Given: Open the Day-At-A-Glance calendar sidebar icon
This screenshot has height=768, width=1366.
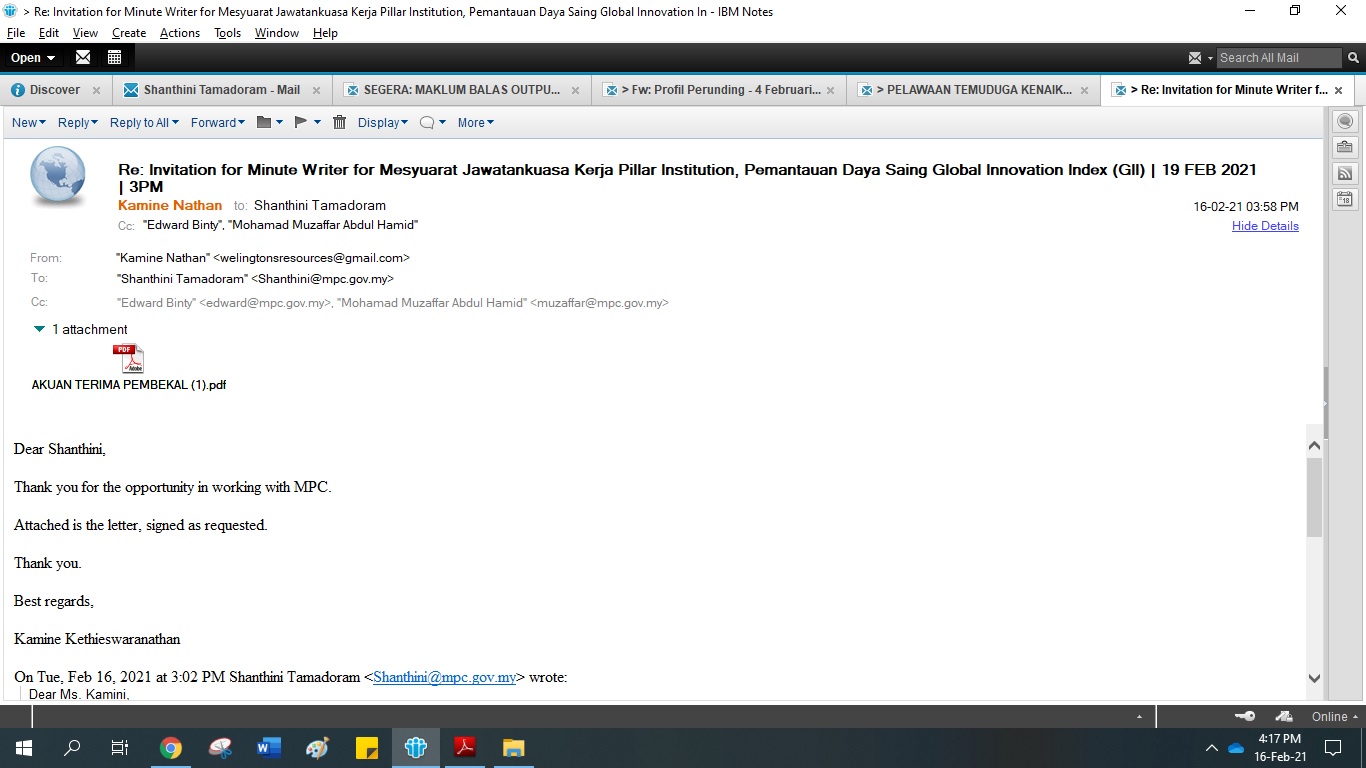Looking at the screenshot, I should (1345, 199).
